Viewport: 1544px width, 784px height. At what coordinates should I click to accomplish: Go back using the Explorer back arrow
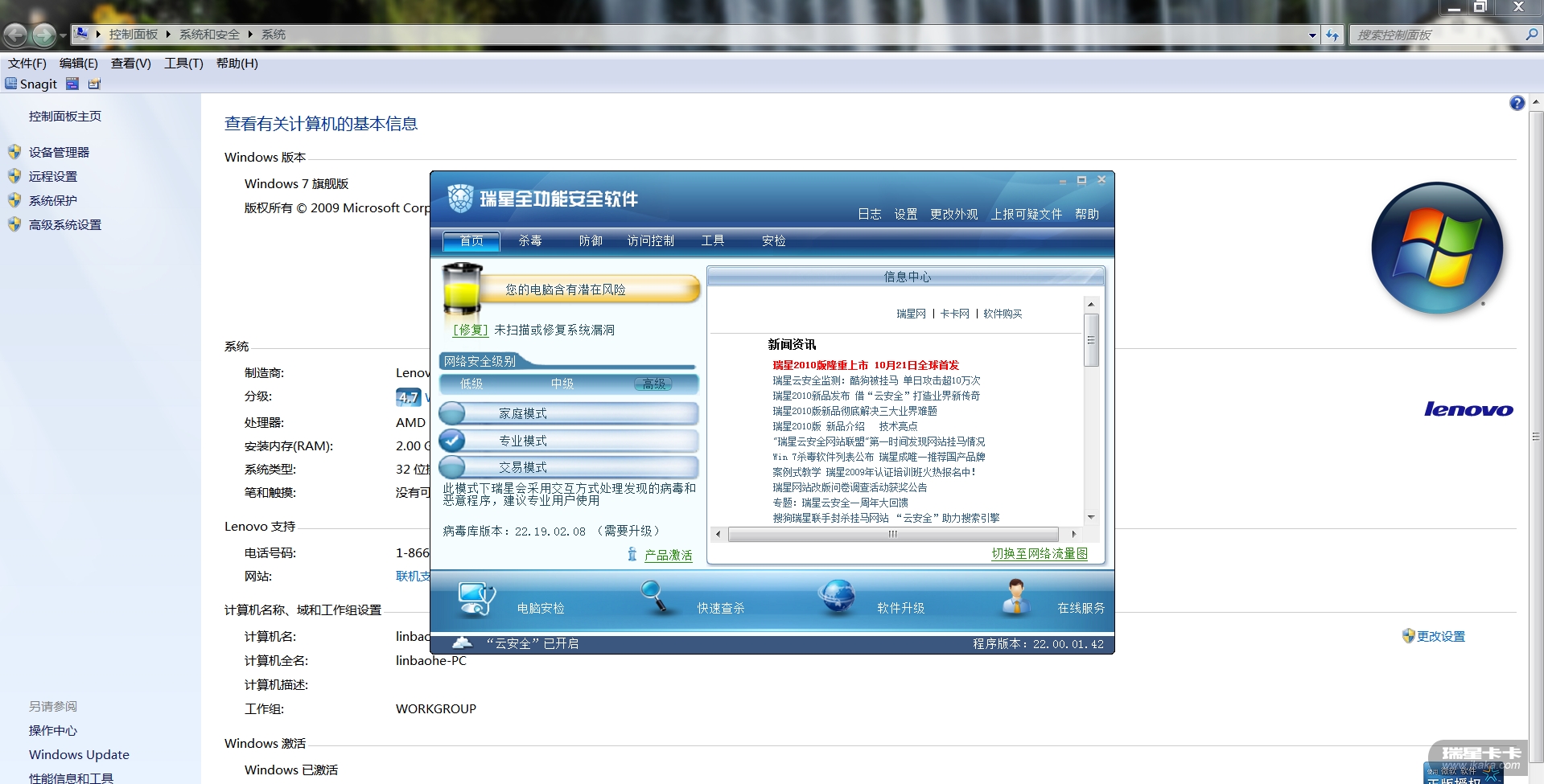(15, 35)
